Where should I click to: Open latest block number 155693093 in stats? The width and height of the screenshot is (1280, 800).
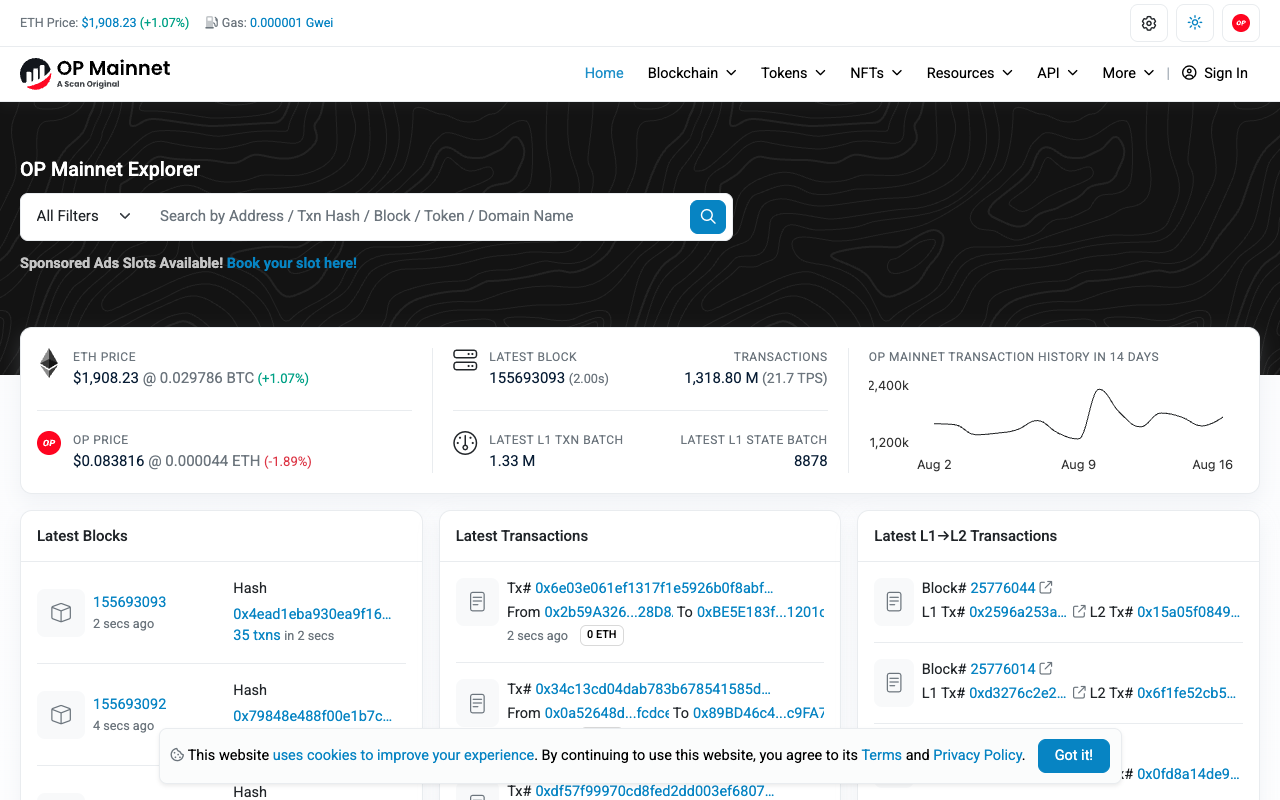point(527,378)
